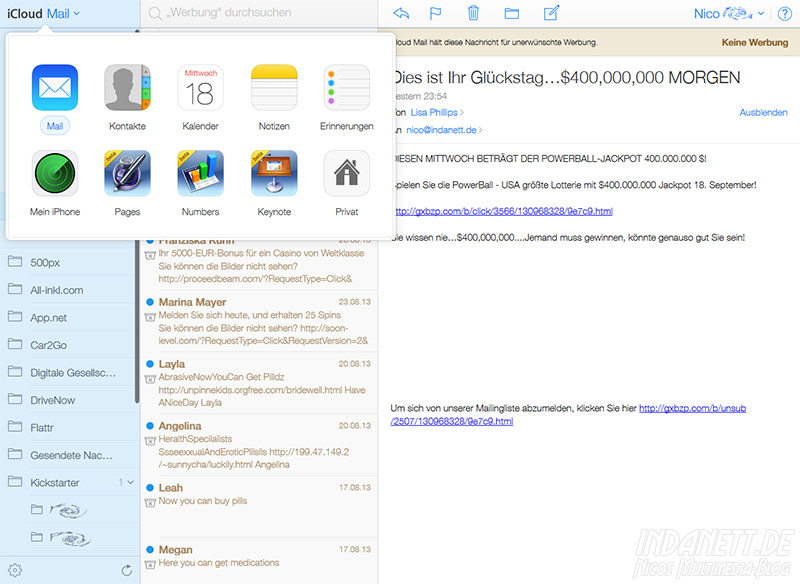Viewport: 800px width, 584px height.
Task: Open the Keynote beta app
Action: click(274, 173)
